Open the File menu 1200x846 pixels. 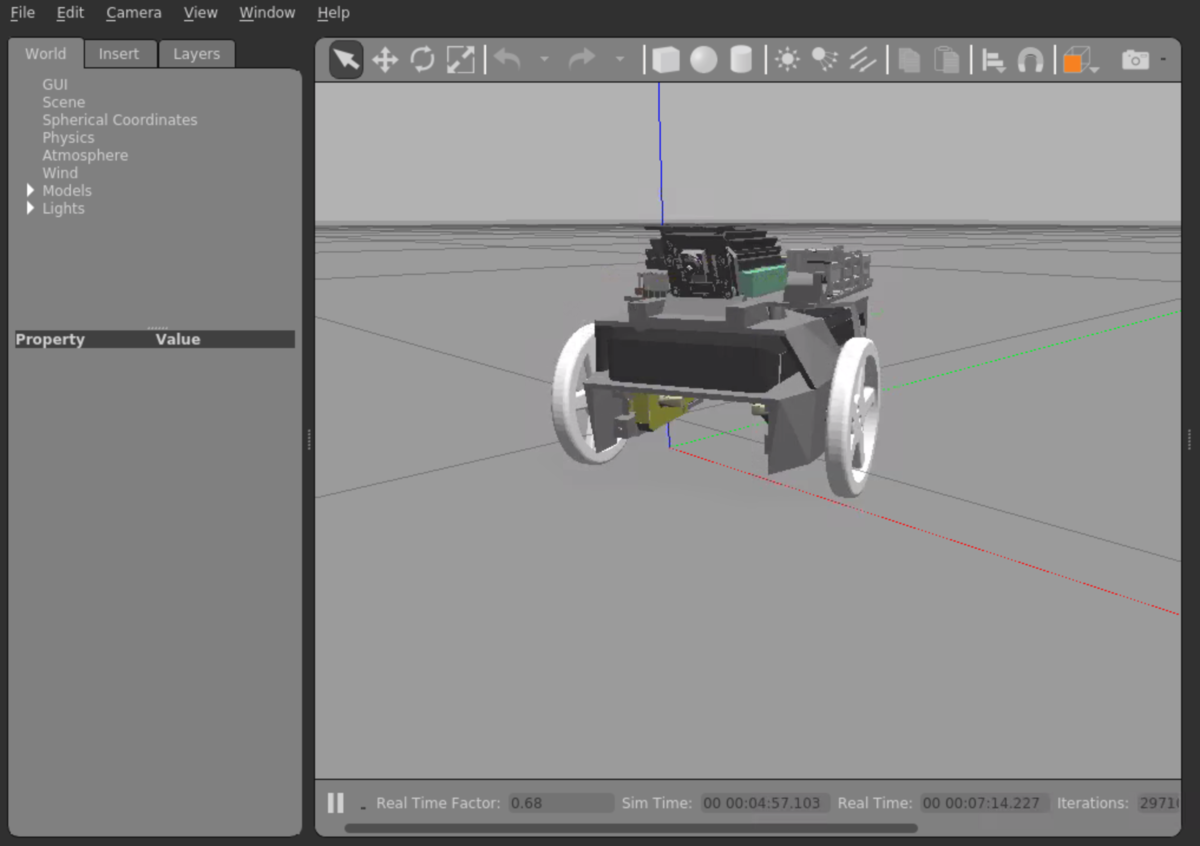point(22,13)
